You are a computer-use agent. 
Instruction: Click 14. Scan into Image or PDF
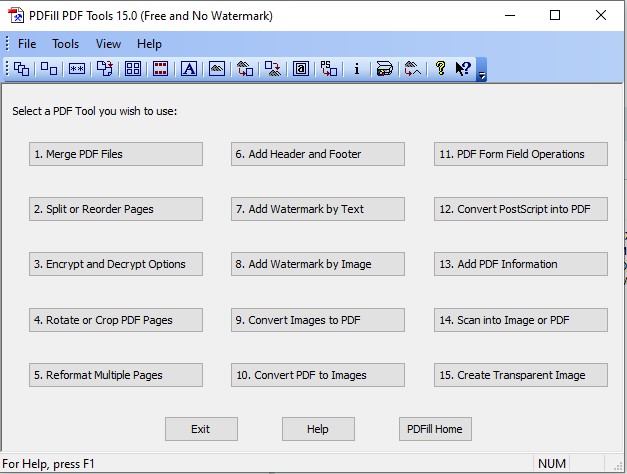521,320
